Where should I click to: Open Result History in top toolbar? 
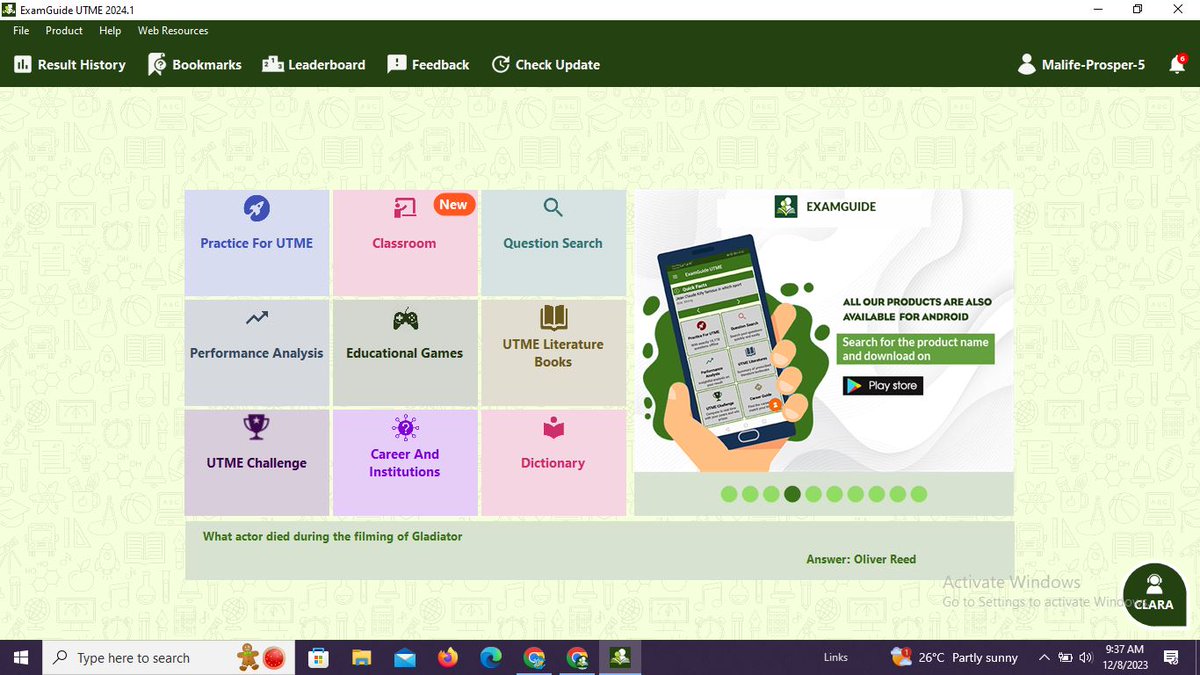[x=70, y=64]
